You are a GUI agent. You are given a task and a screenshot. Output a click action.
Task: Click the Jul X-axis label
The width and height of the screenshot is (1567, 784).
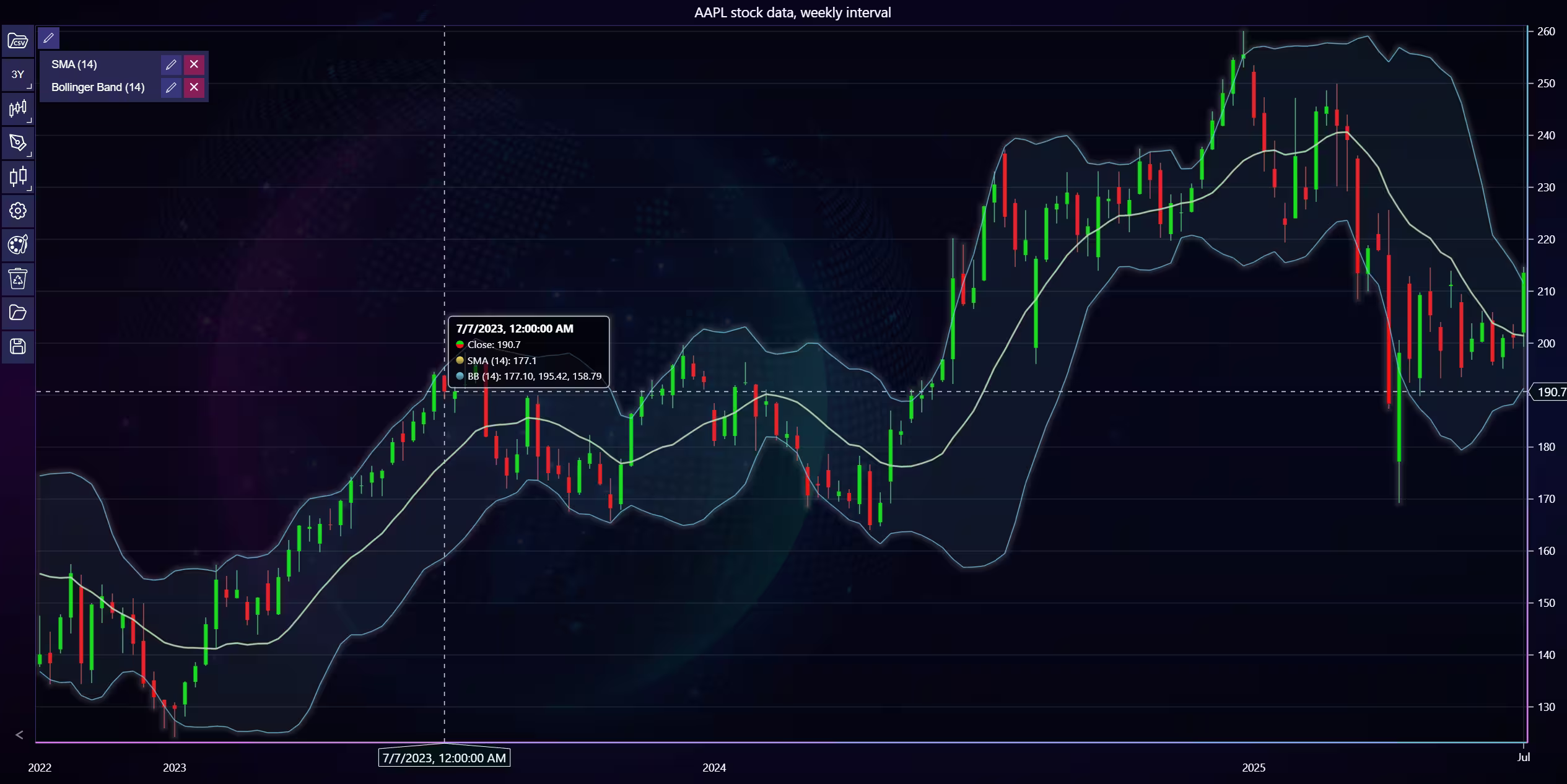click(1524, 757)
